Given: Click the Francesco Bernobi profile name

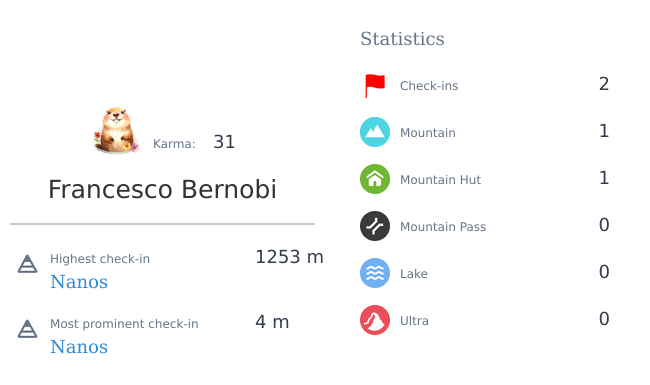Looking at the screenshot, I should tap(162, 189).
